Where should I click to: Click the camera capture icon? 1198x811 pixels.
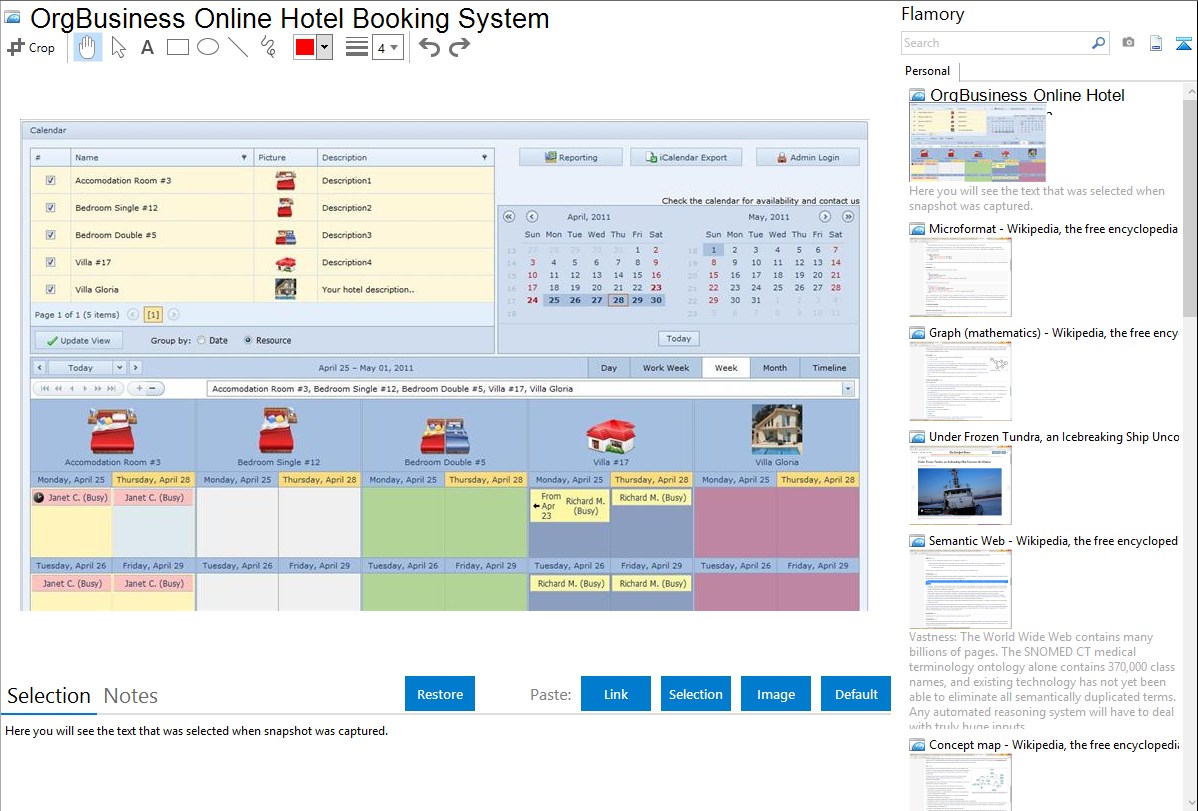pos(1128,43)
